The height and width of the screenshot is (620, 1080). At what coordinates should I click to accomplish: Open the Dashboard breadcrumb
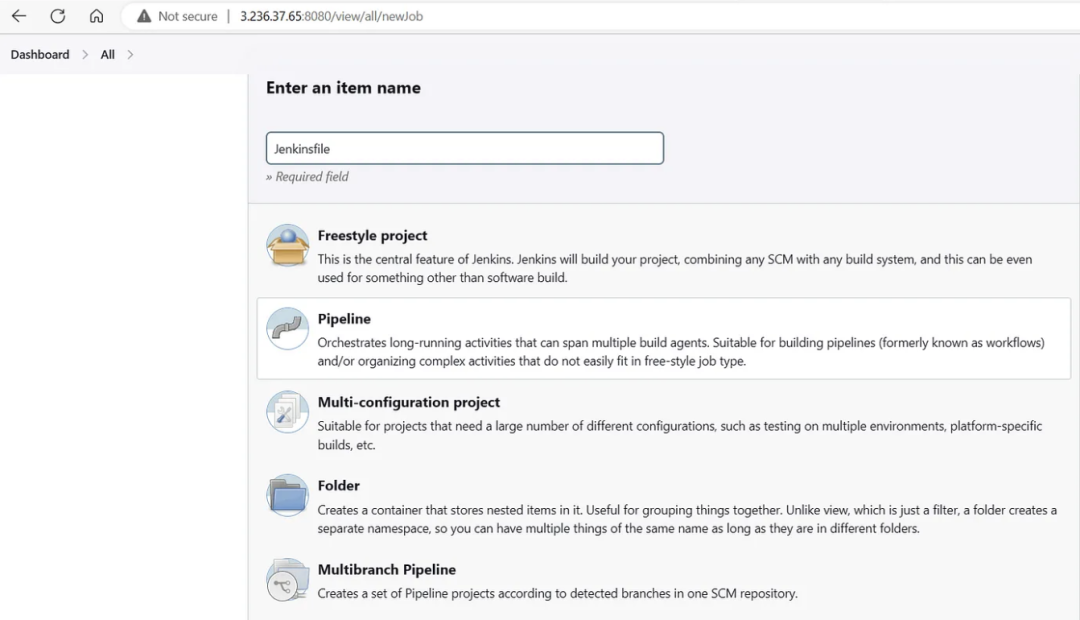(x=40, y=55)
